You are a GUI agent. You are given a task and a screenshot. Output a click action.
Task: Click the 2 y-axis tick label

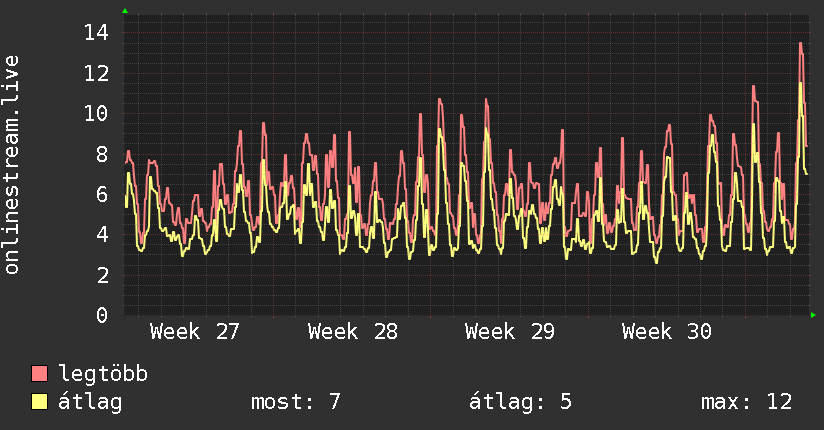(x=102, y=275)
